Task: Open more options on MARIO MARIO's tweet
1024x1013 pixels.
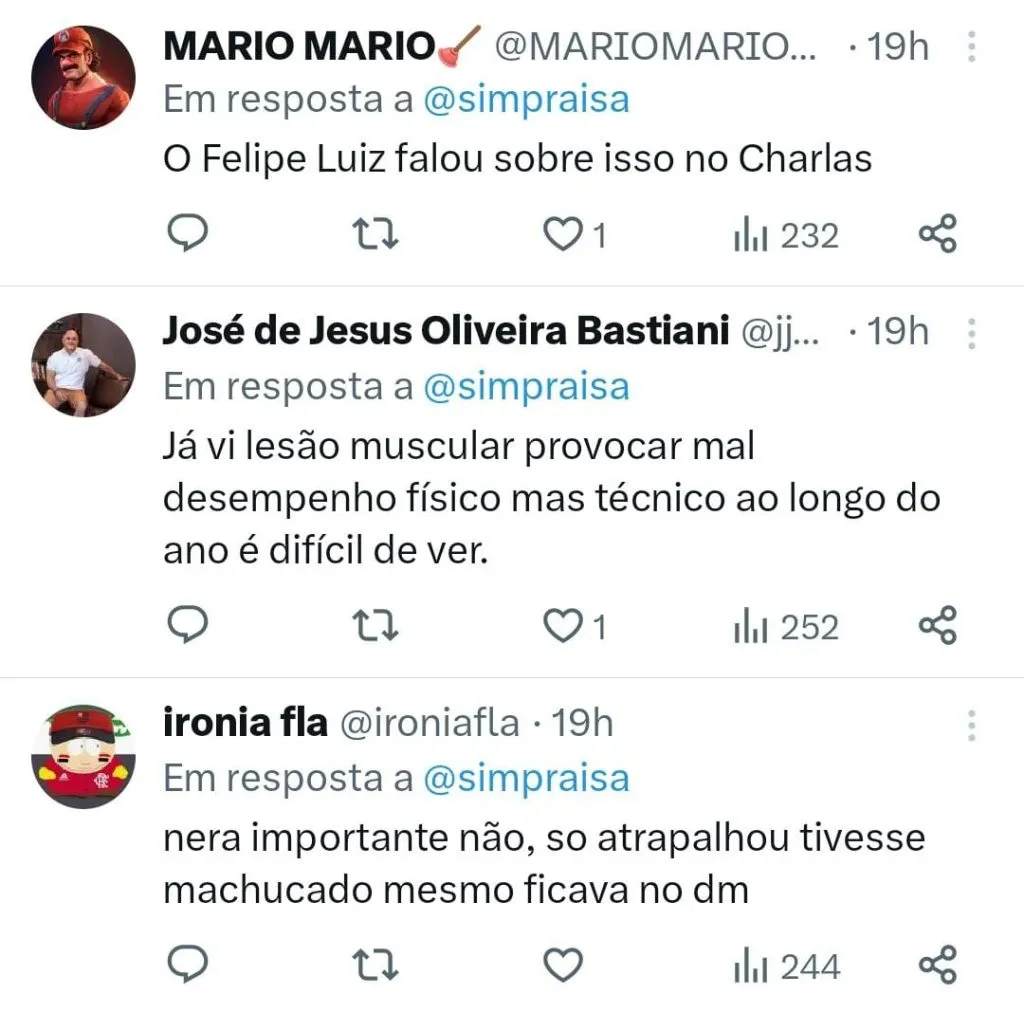Action: pos(971,48)
